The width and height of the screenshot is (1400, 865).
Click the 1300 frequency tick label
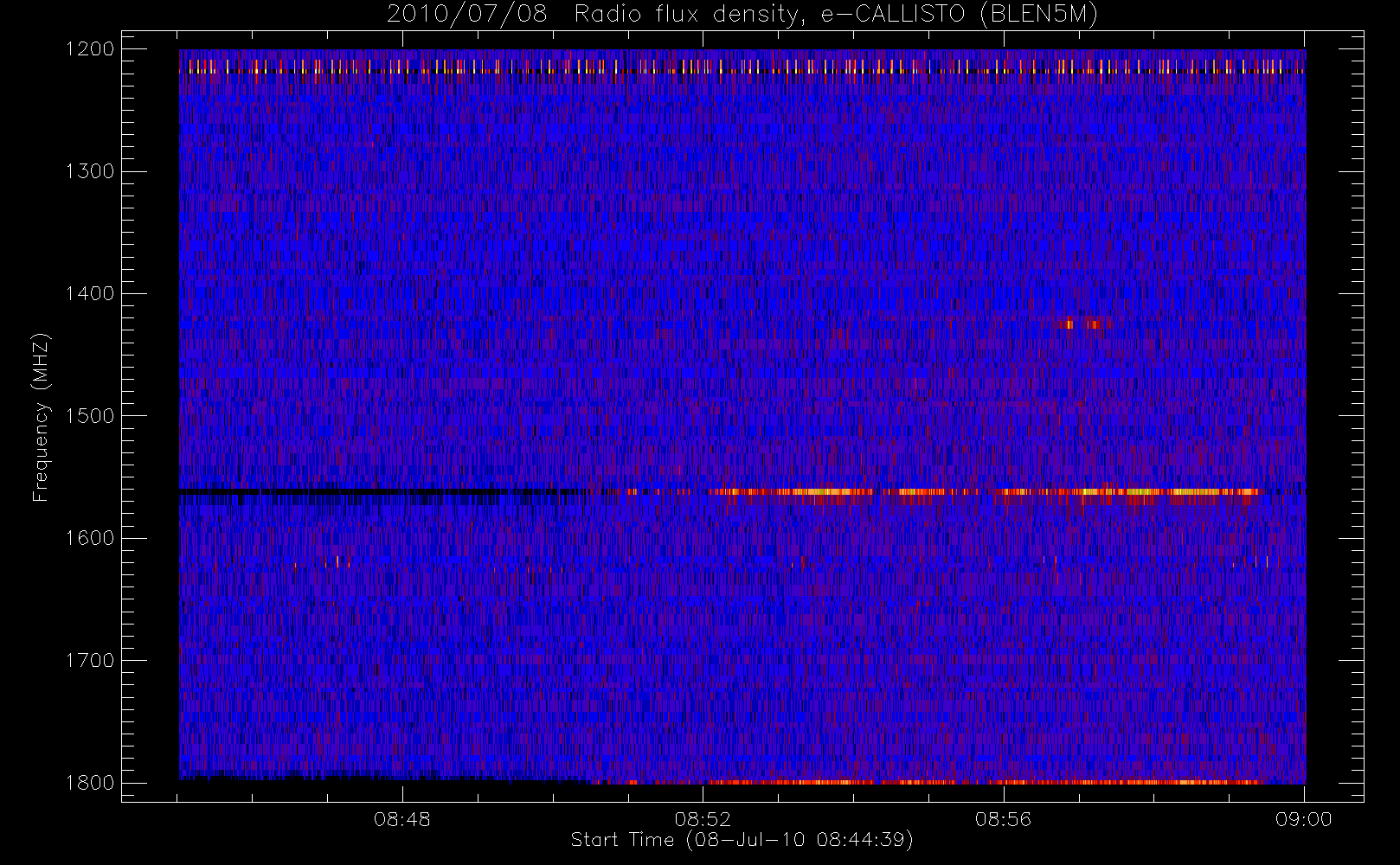point(90,171)
